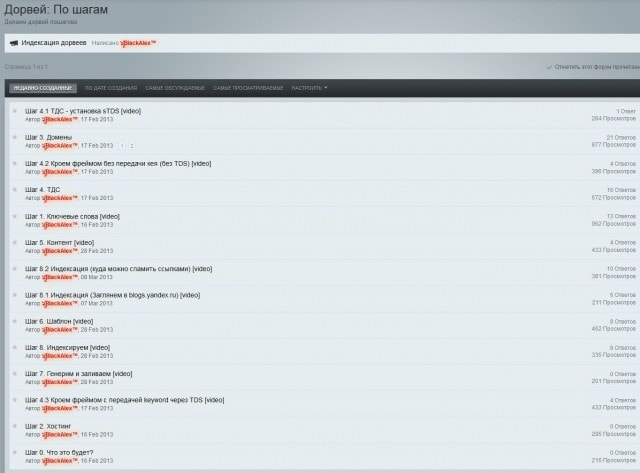The height and width of the screenshot is (473, 640).
Task: Click star icon beside 'Шаг 4. ТДС' topic
Action: 15,189
